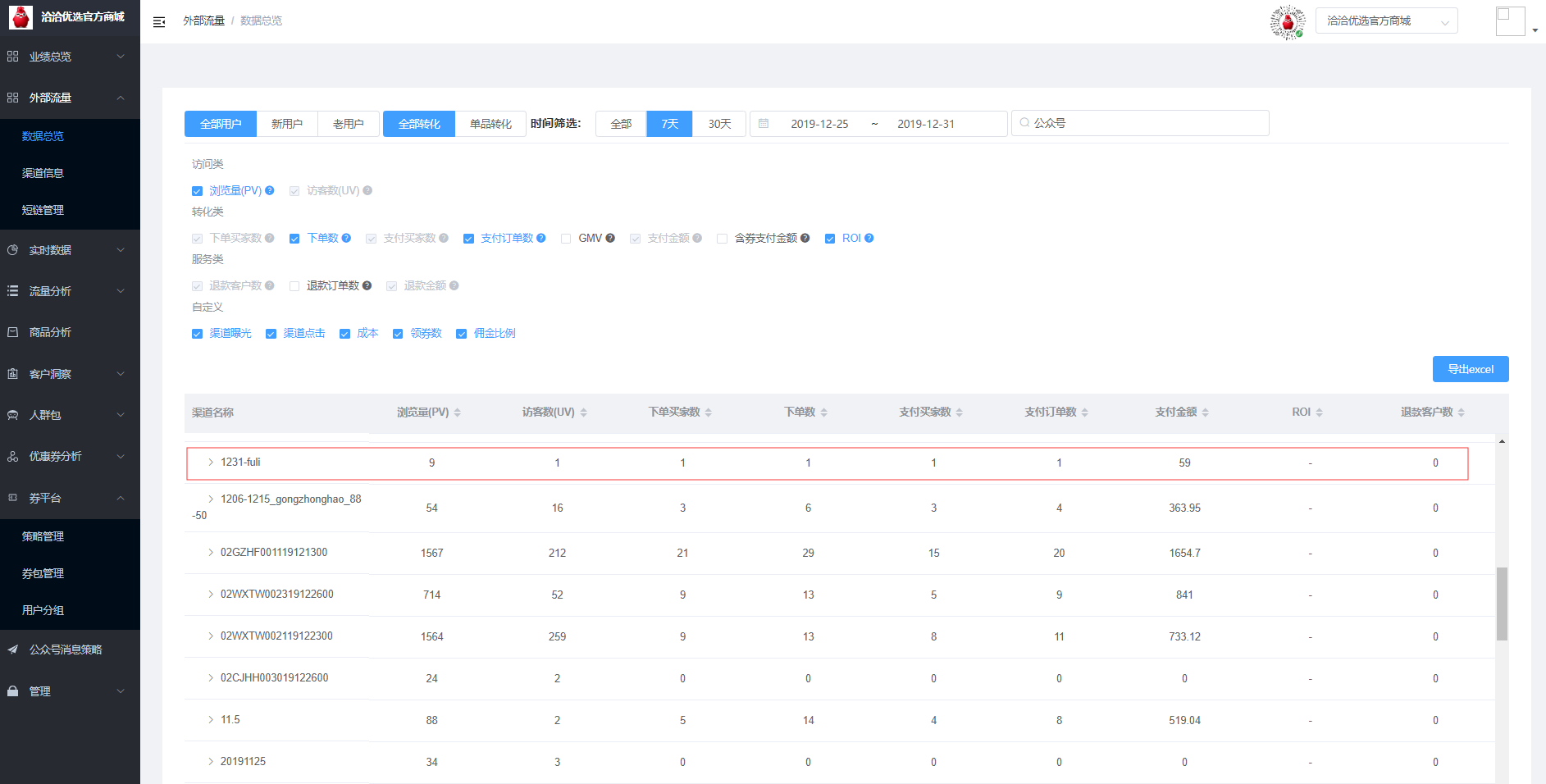
Task: Click sort arrows on 支付金额 column
Action: click(1205, 413)
